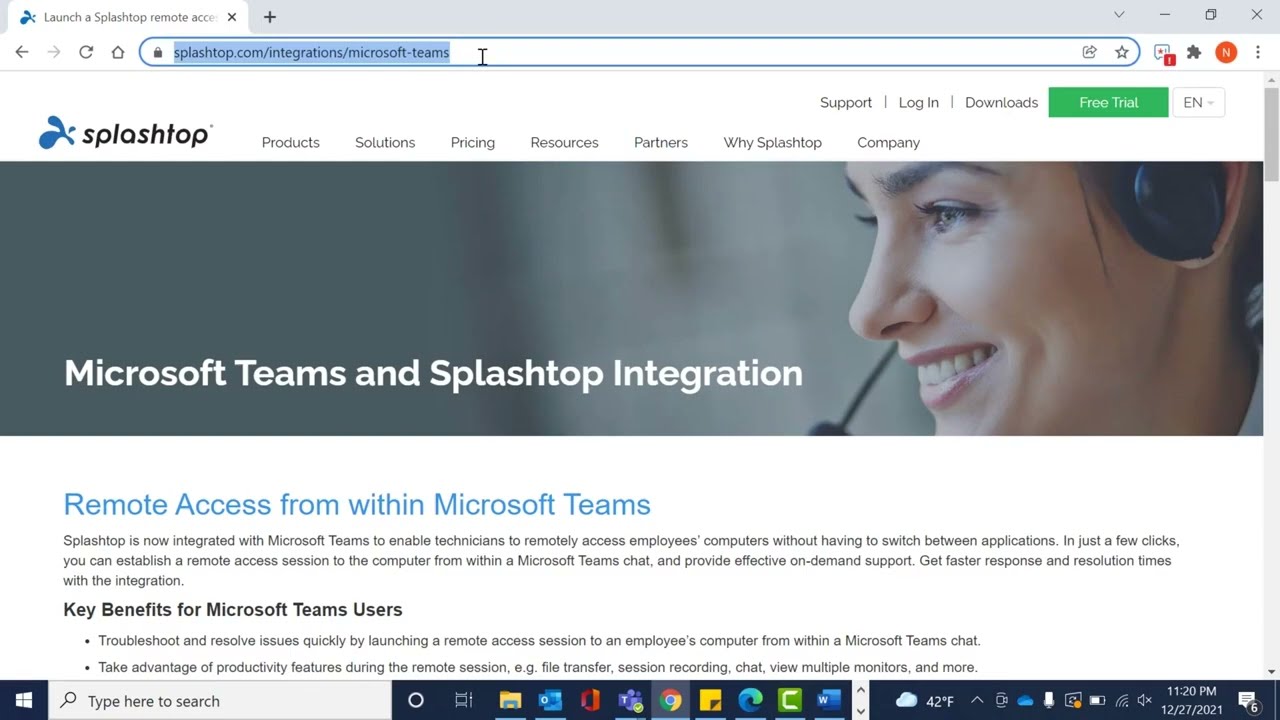This screenshot has height=720, width=1280.
Task: Open Microsoft Office from taskbar
Action: (590, 700)
